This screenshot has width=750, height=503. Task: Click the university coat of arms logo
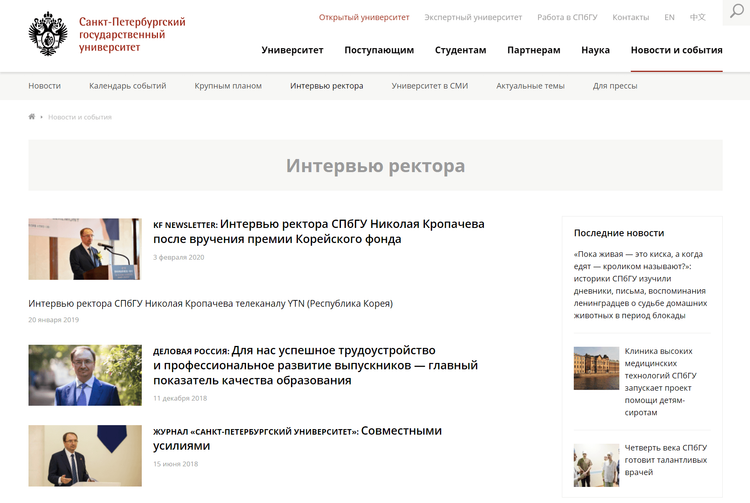pos(48,34)
